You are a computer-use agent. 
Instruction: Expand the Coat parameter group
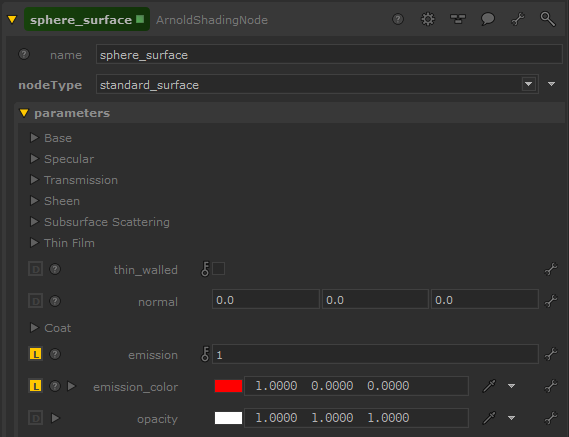(x=34, y=328)
